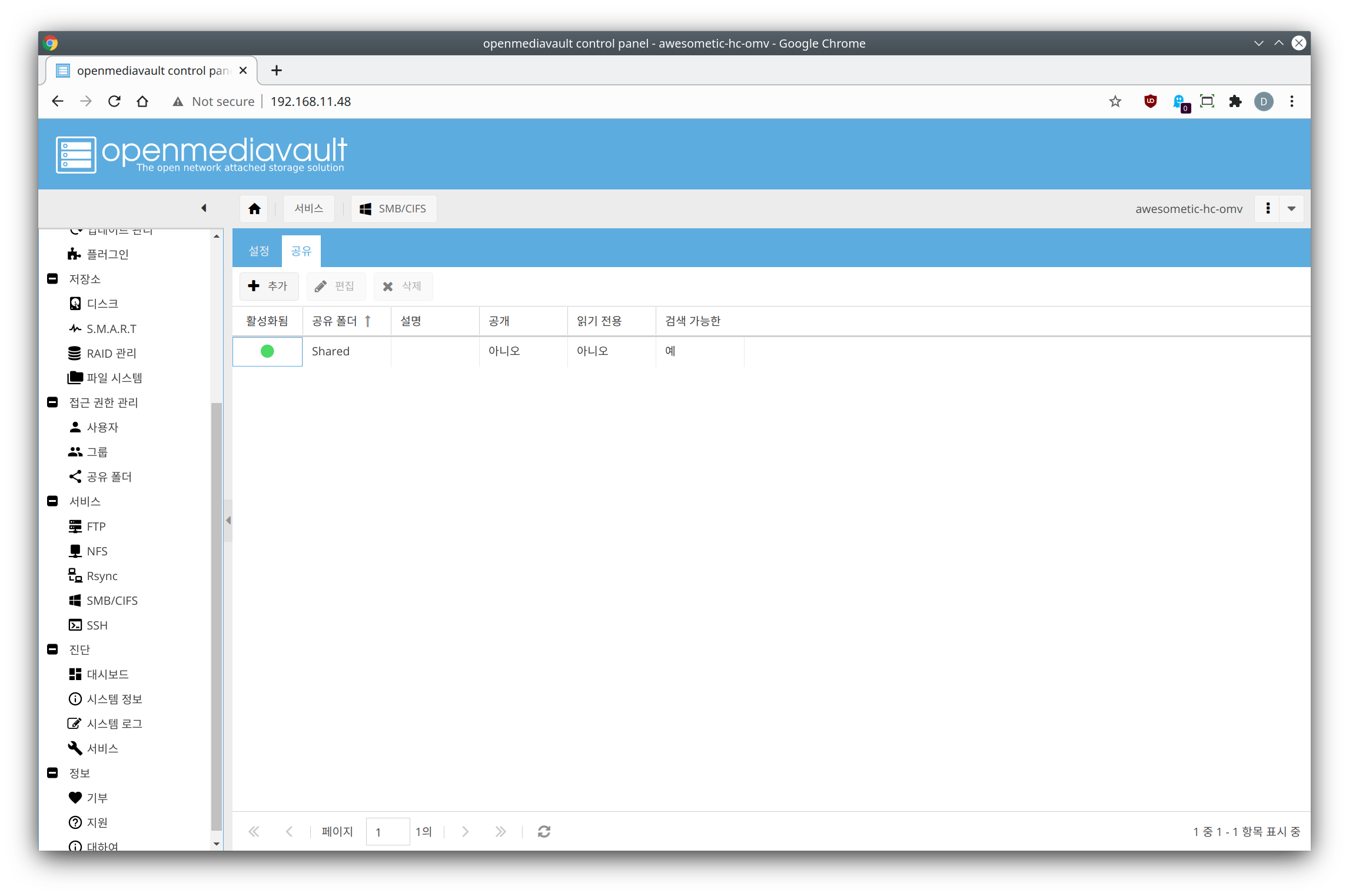This screenshot has width=1349, height=896.
Task: Select the Shared folder cell
Action: point(347,351)
